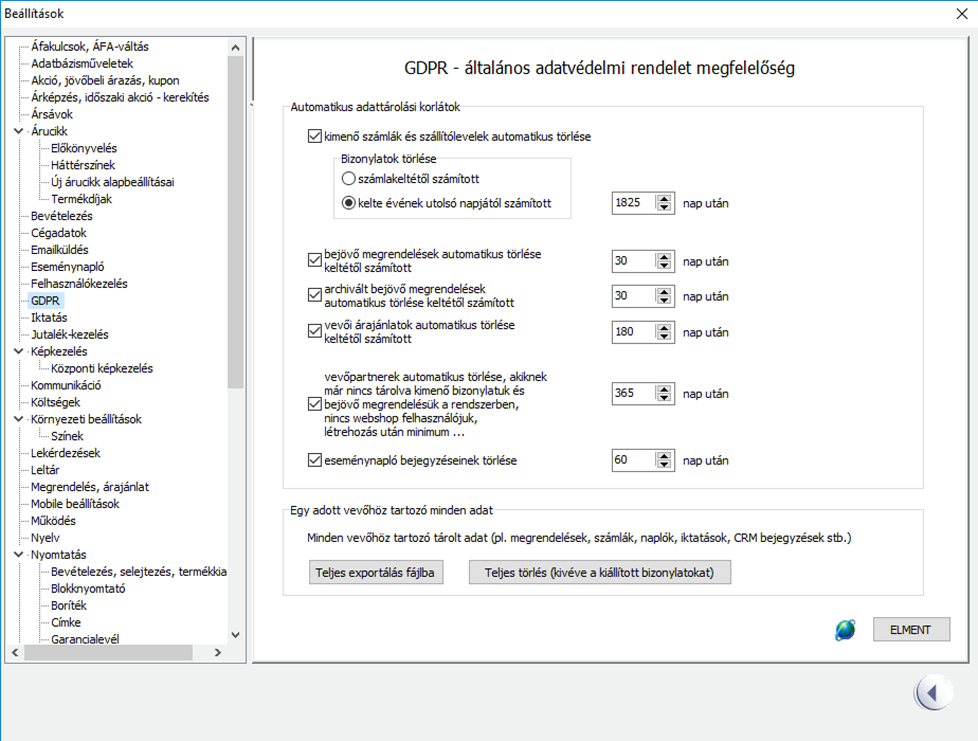Select Központi képkezelés tree item
978x741 pixels.
[102, 369]
